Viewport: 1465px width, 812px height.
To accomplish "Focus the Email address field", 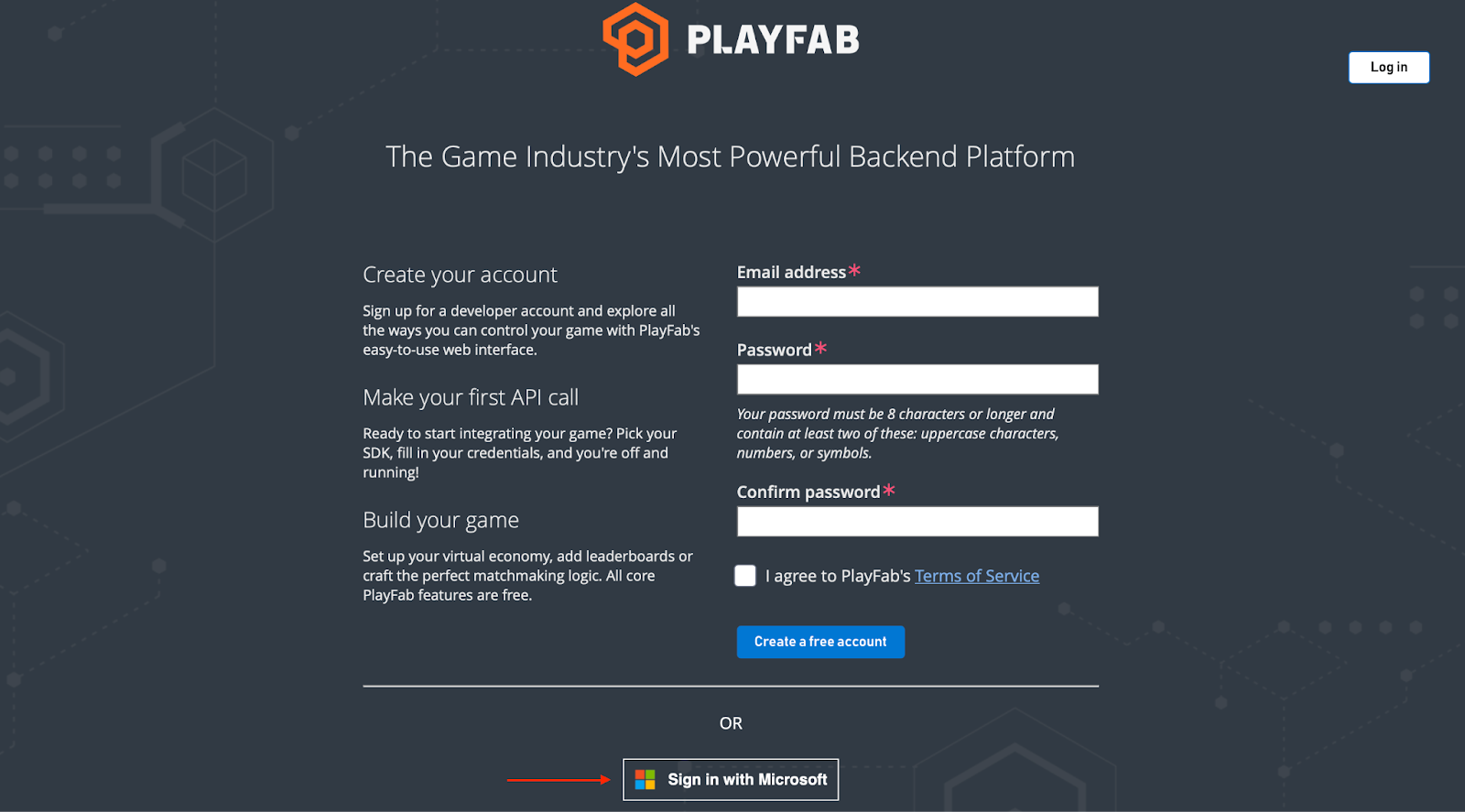I will 917,302.
